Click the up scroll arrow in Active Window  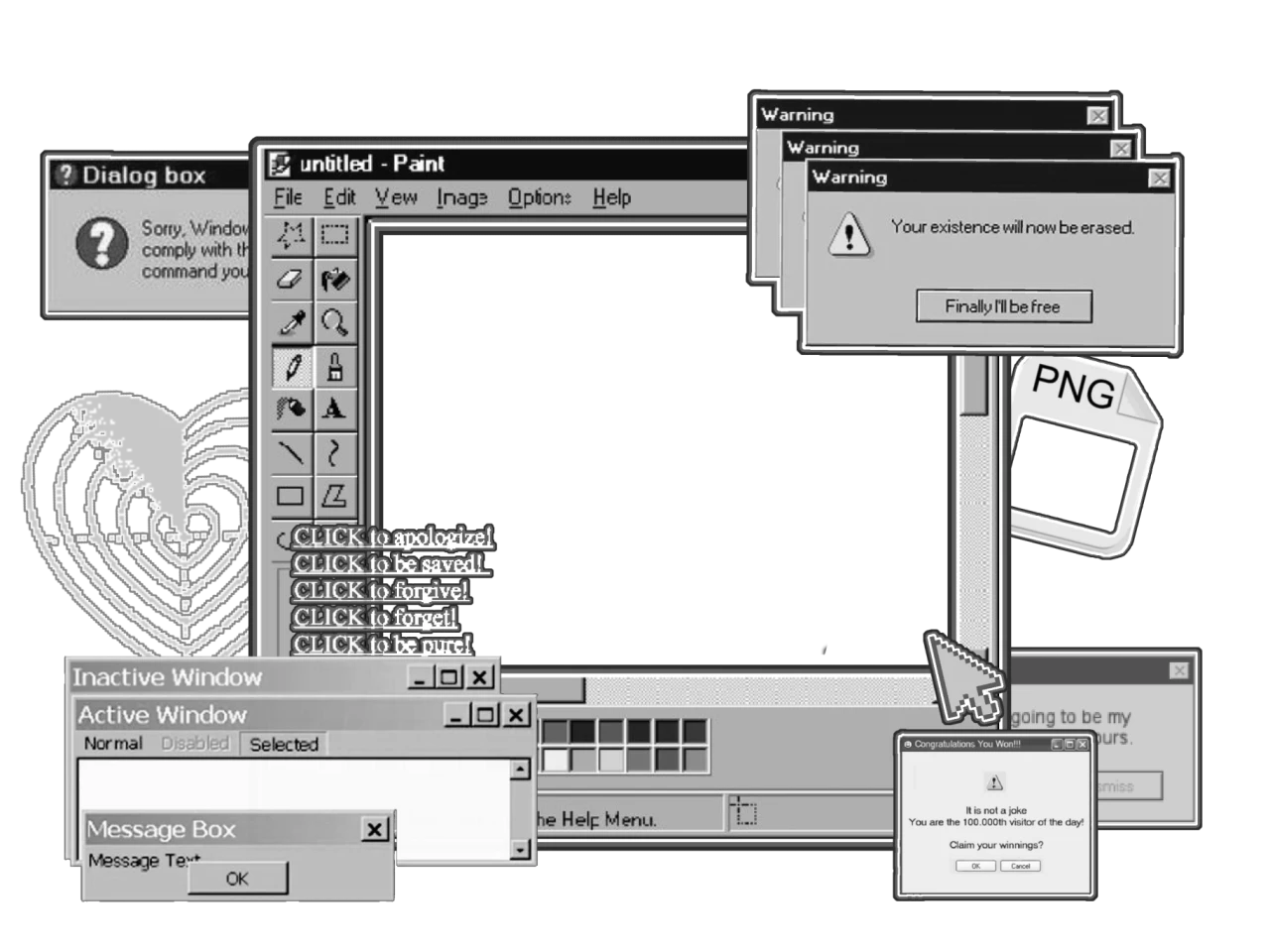[x=521, y=770]
